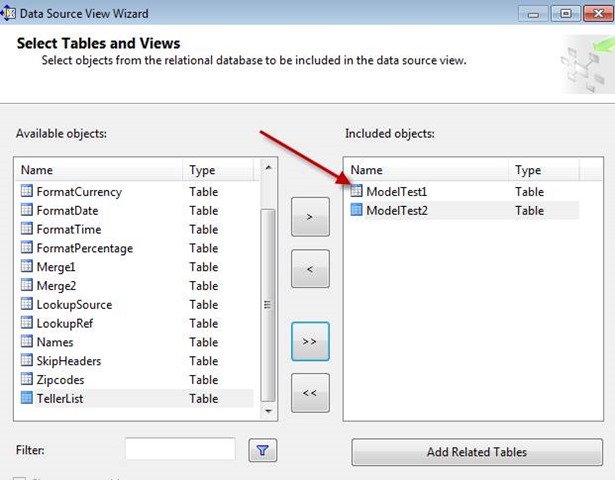615x480 pixels.
Task: Click inside the Filter text field
Action: pyautogui.click(x=180, y=451)
